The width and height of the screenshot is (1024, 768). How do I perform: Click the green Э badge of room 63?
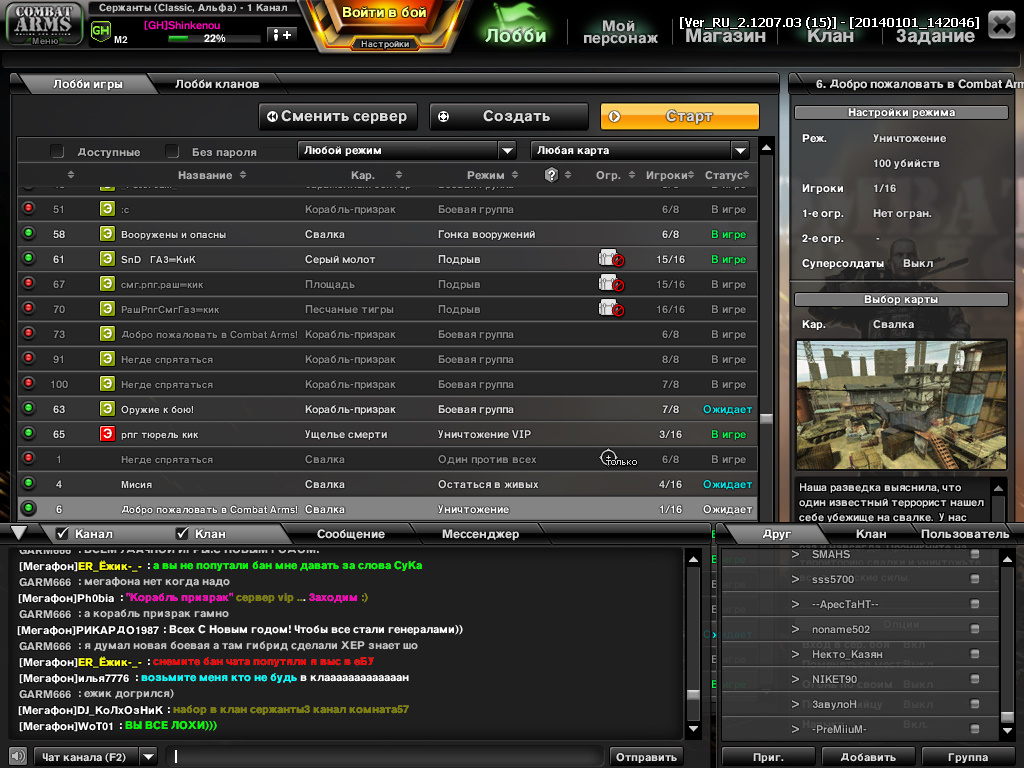click(x=107, y=409)
